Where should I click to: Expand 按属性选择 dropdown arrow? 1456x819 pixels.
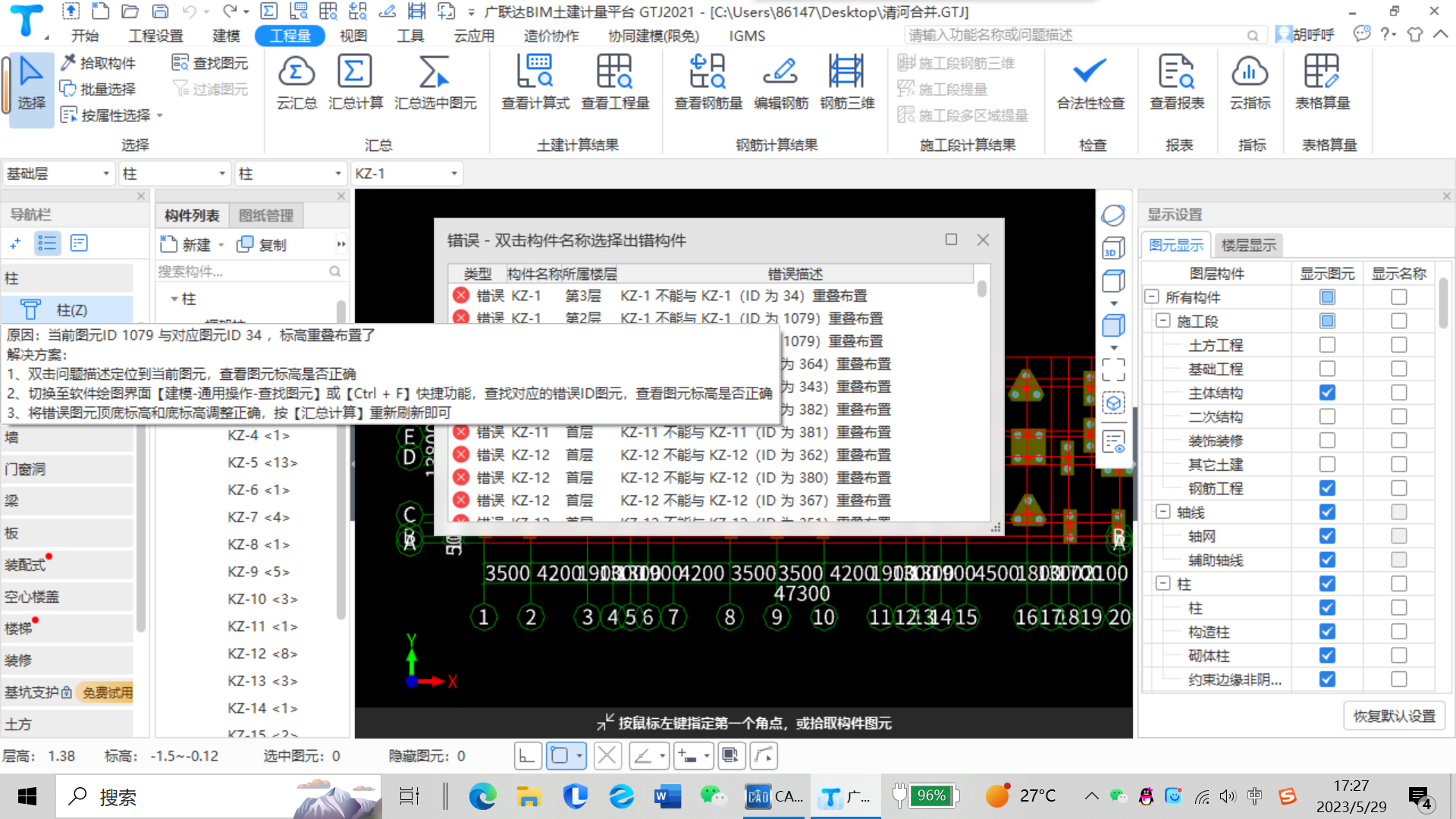pyautogui.click(x=160, y=115)
